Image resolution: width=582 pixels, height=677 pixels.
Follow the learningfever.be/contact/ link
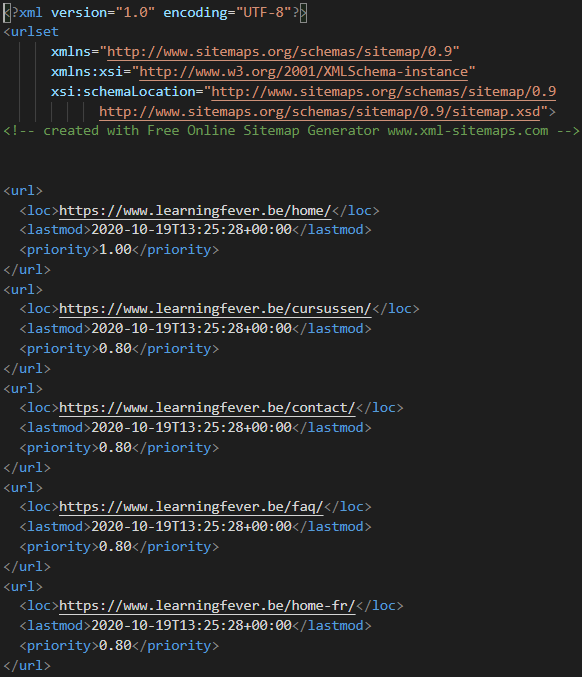(207, 408)
